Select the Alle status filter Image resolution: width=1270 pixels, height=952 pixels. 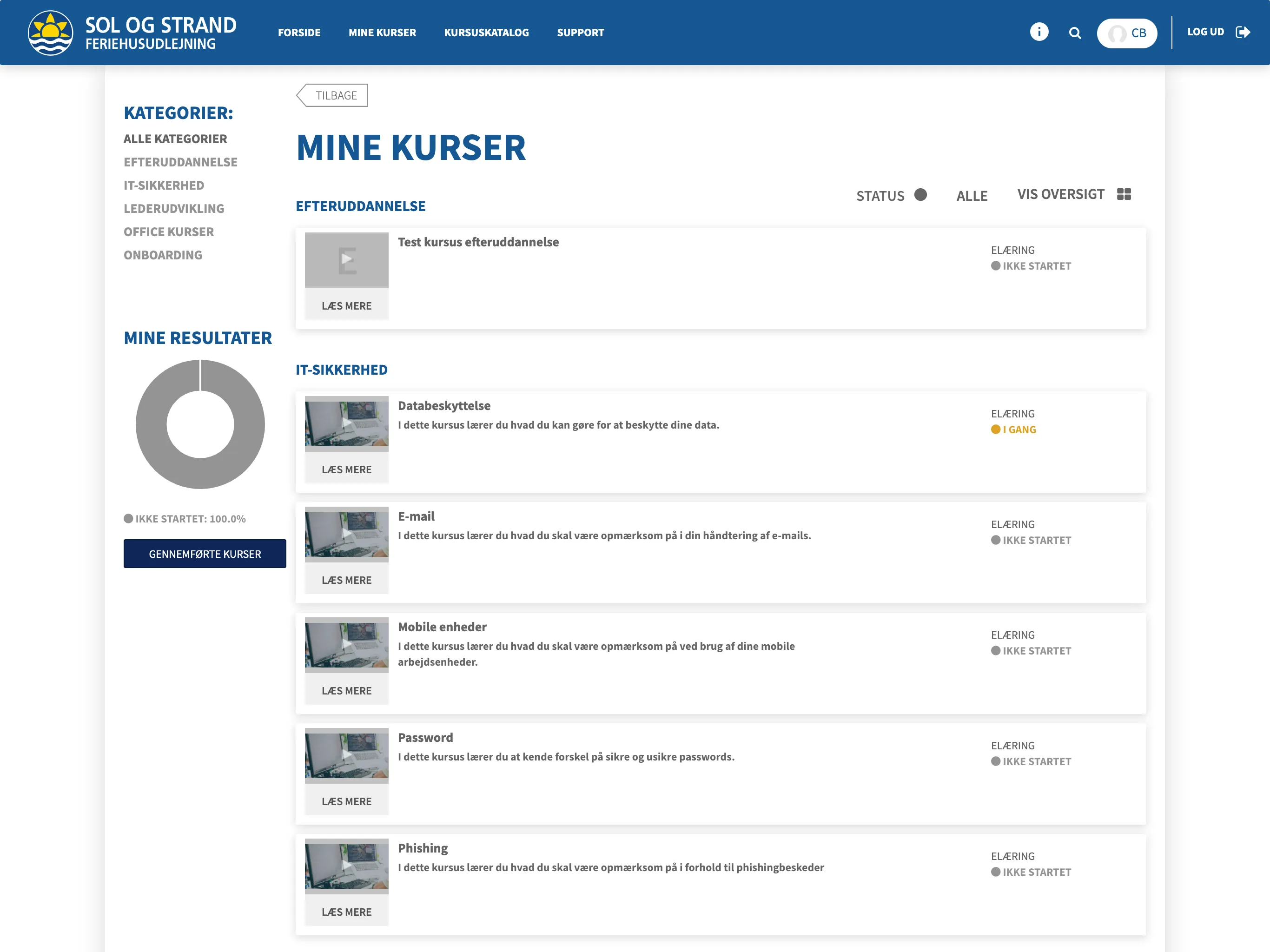(x=972, y=196)
